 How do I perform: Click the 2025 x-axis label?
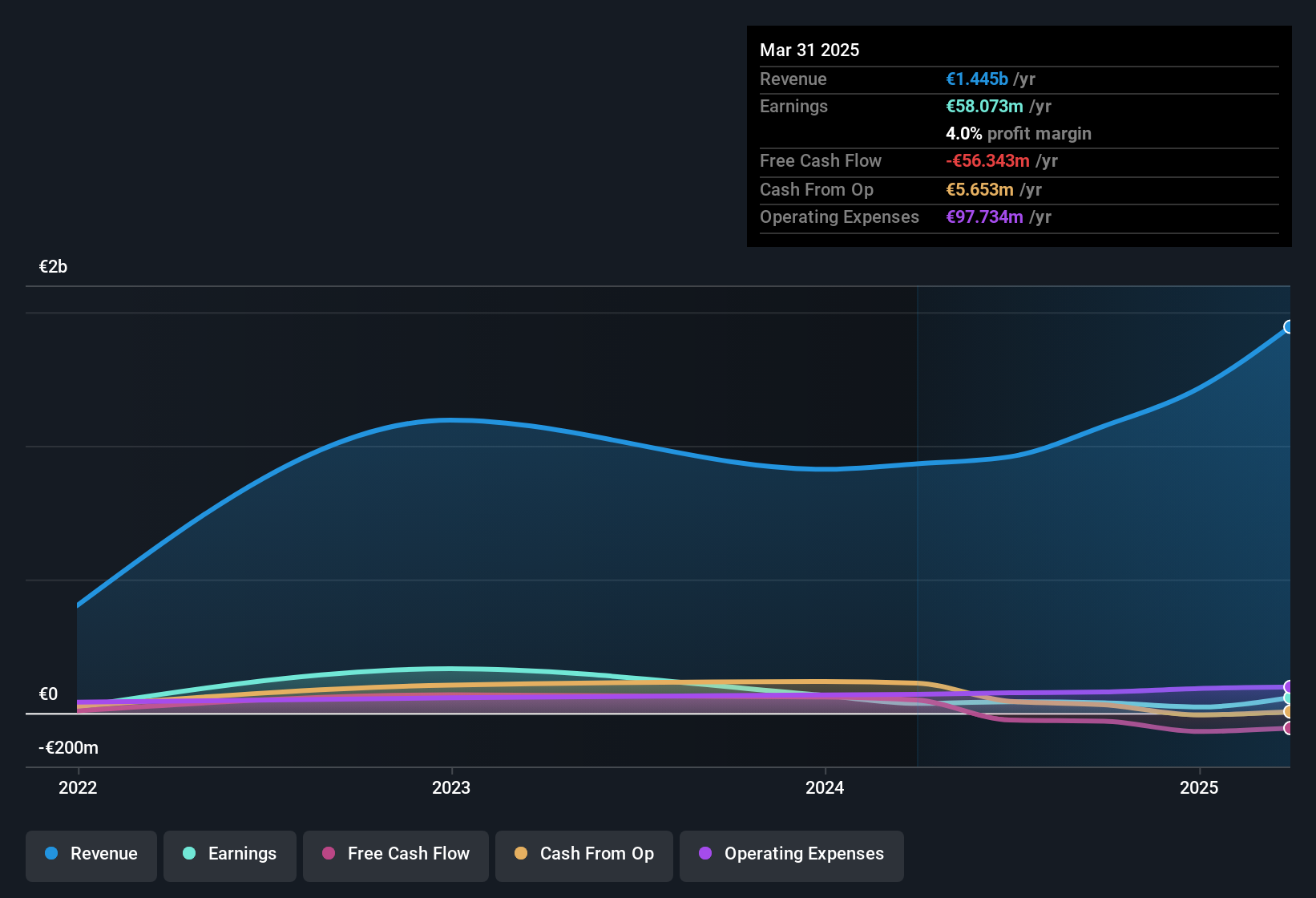[x=1199, y=787]
